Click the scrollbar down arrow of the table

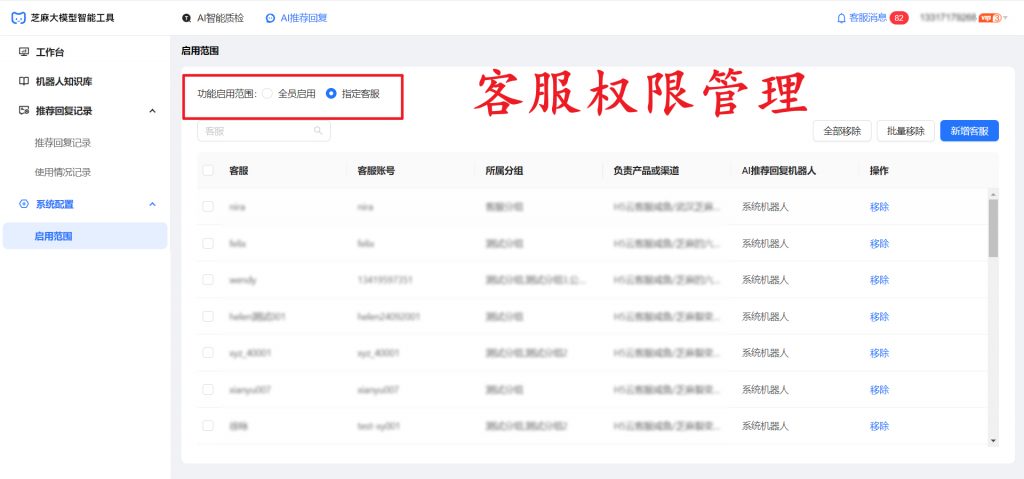click(x=993, y=441)
